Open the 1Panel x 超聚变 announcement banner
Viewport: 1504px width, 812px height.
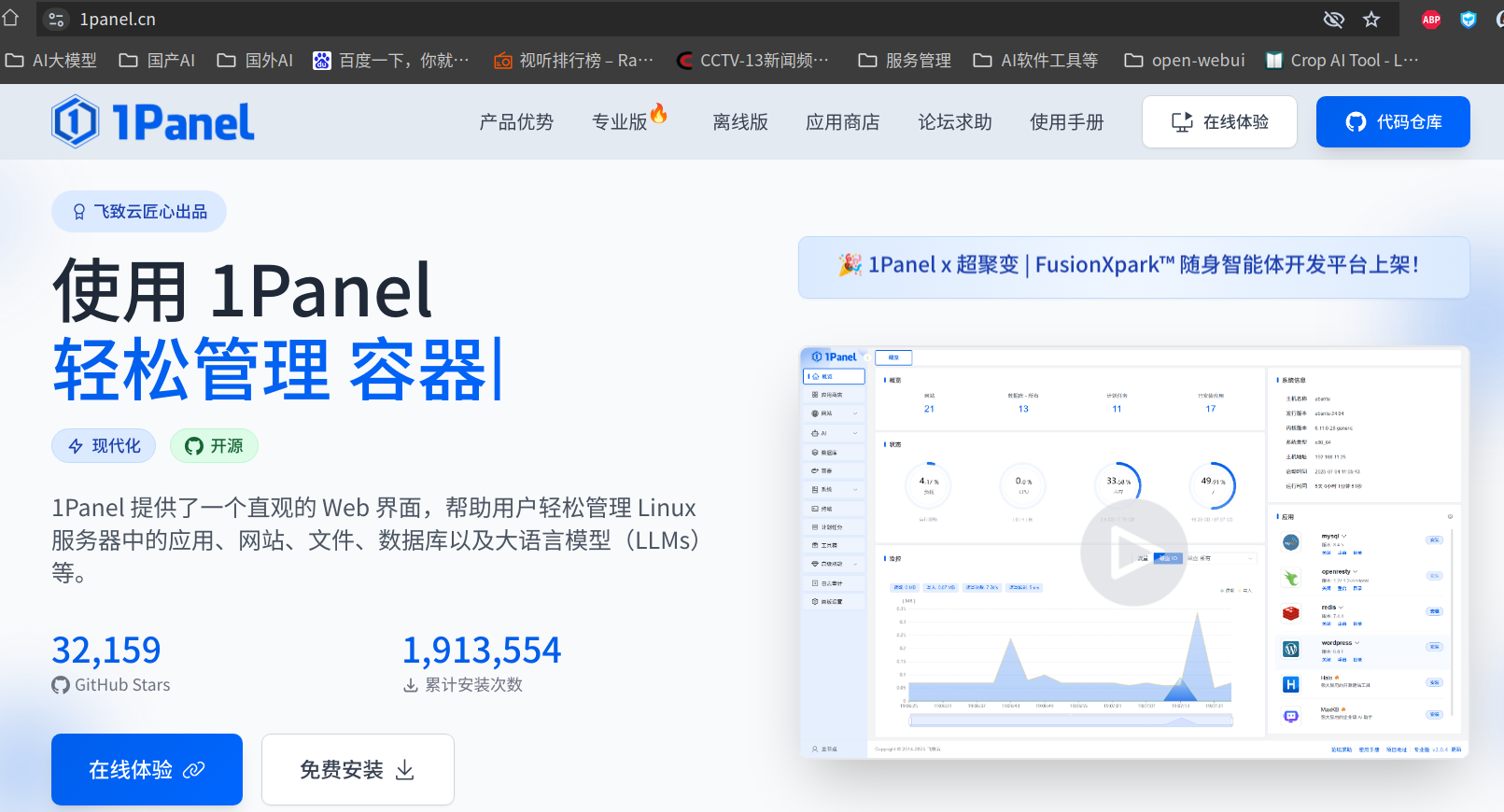1133,267
